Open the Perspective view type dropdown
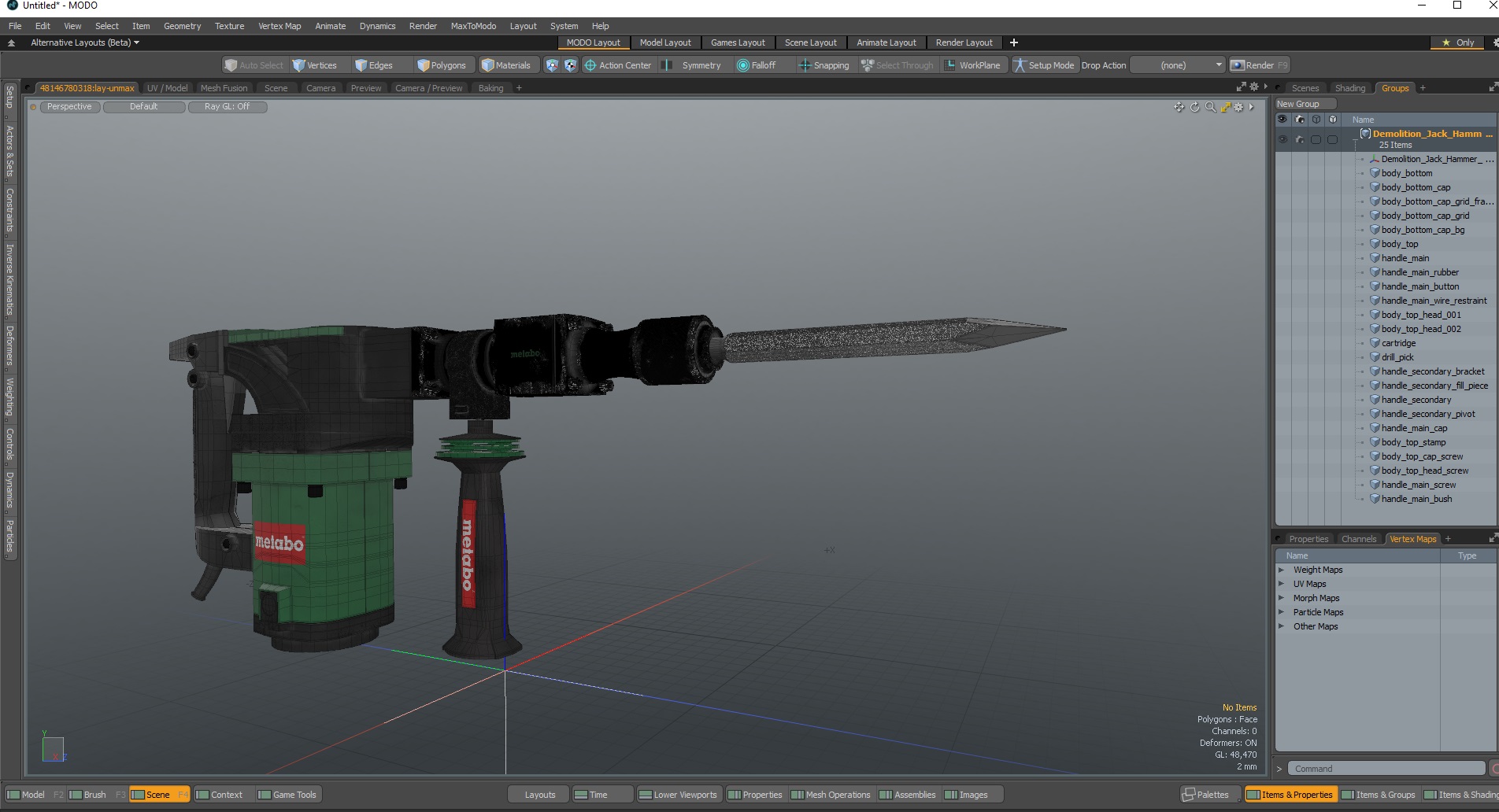Image resolution: width=1499 pixels, height=812 pixels. point(69,107)
